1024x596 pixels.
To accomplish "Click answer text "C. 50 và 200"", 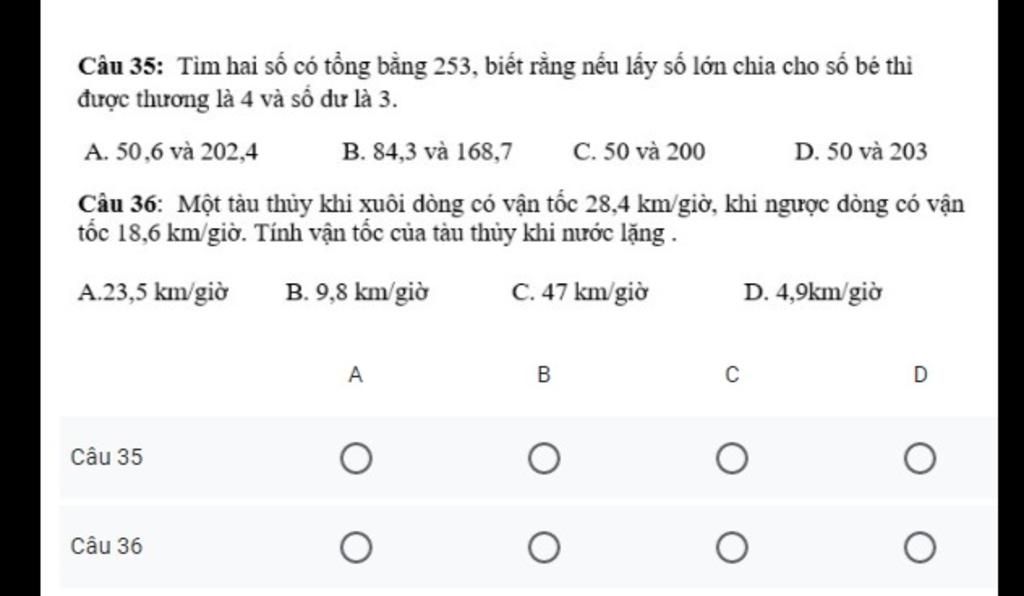I will [x=639, y=152].
